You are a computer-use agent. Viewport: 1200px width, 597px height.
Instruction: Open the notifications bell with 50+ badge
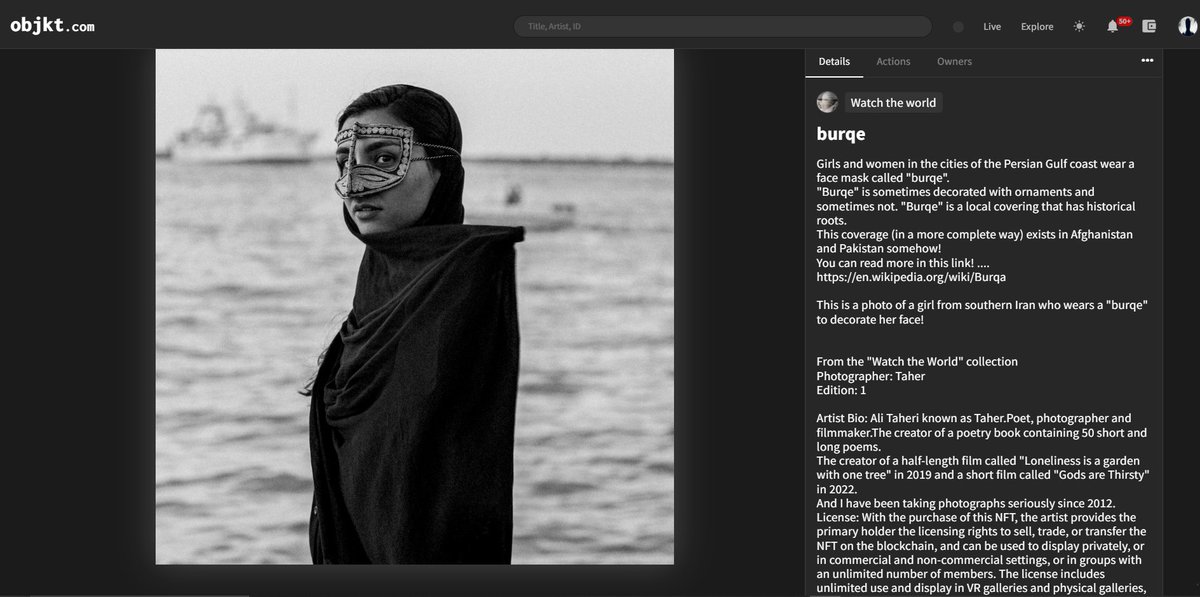[x=1113, y=26]
